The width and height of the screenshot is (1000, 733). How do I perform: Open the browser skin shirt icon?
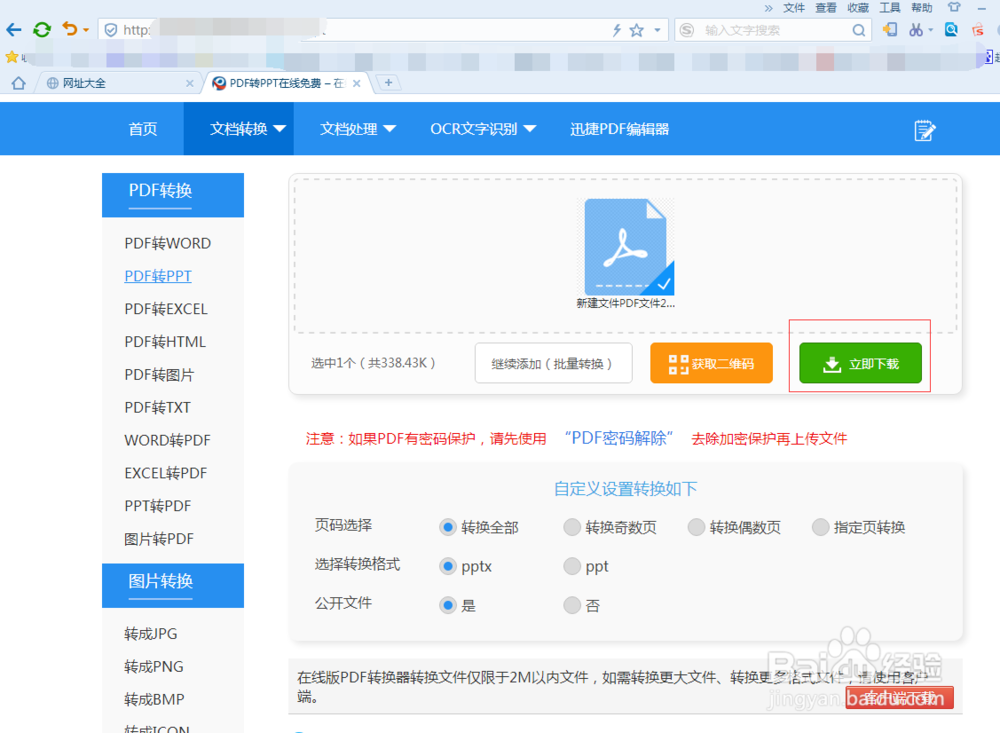pyautogui.click(x=953, y=7)
